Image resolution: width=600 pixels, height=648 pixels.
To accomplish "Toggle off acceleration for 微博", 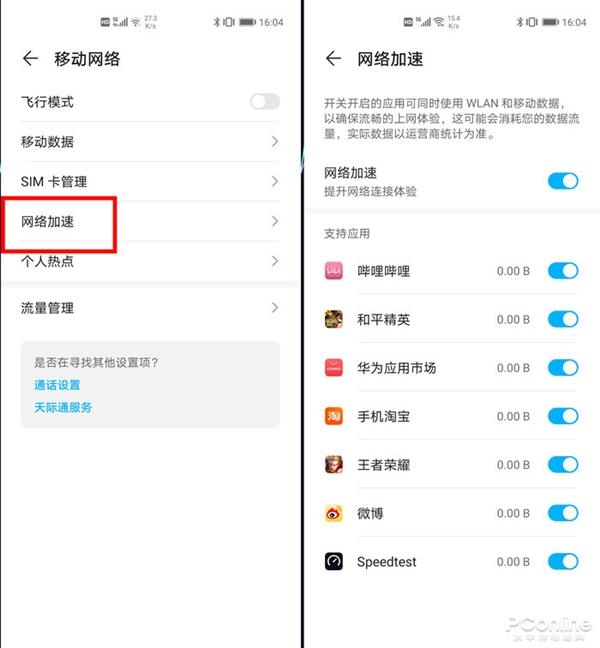I will tap(563, 513).
